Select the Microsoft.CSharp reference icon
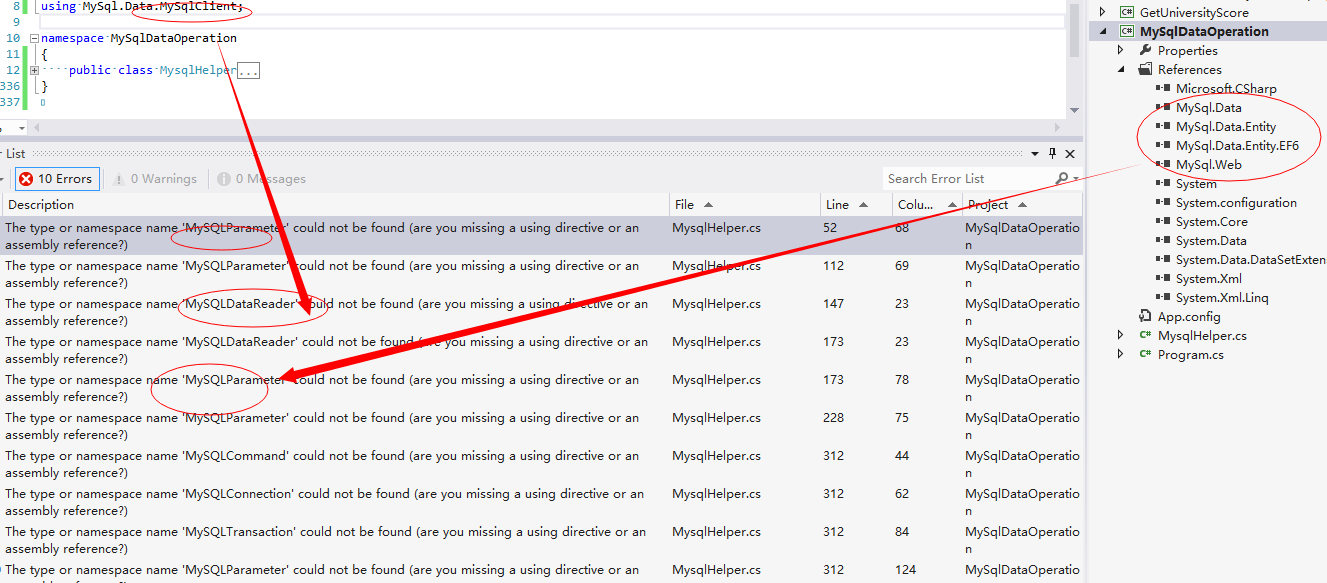The image size is (1327, 583). (1163, 88)
